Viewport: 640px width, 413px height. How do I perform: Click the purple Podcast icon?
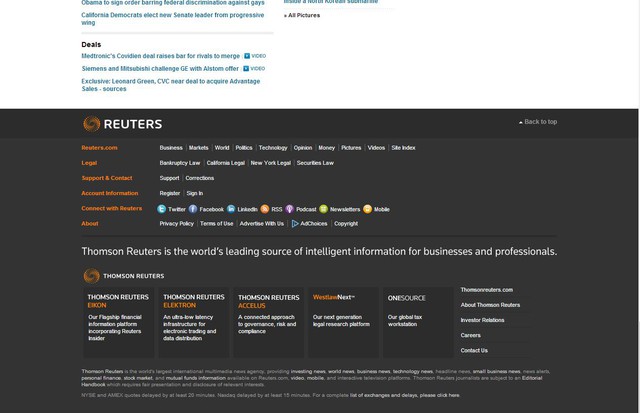click(x=290, y=209)
